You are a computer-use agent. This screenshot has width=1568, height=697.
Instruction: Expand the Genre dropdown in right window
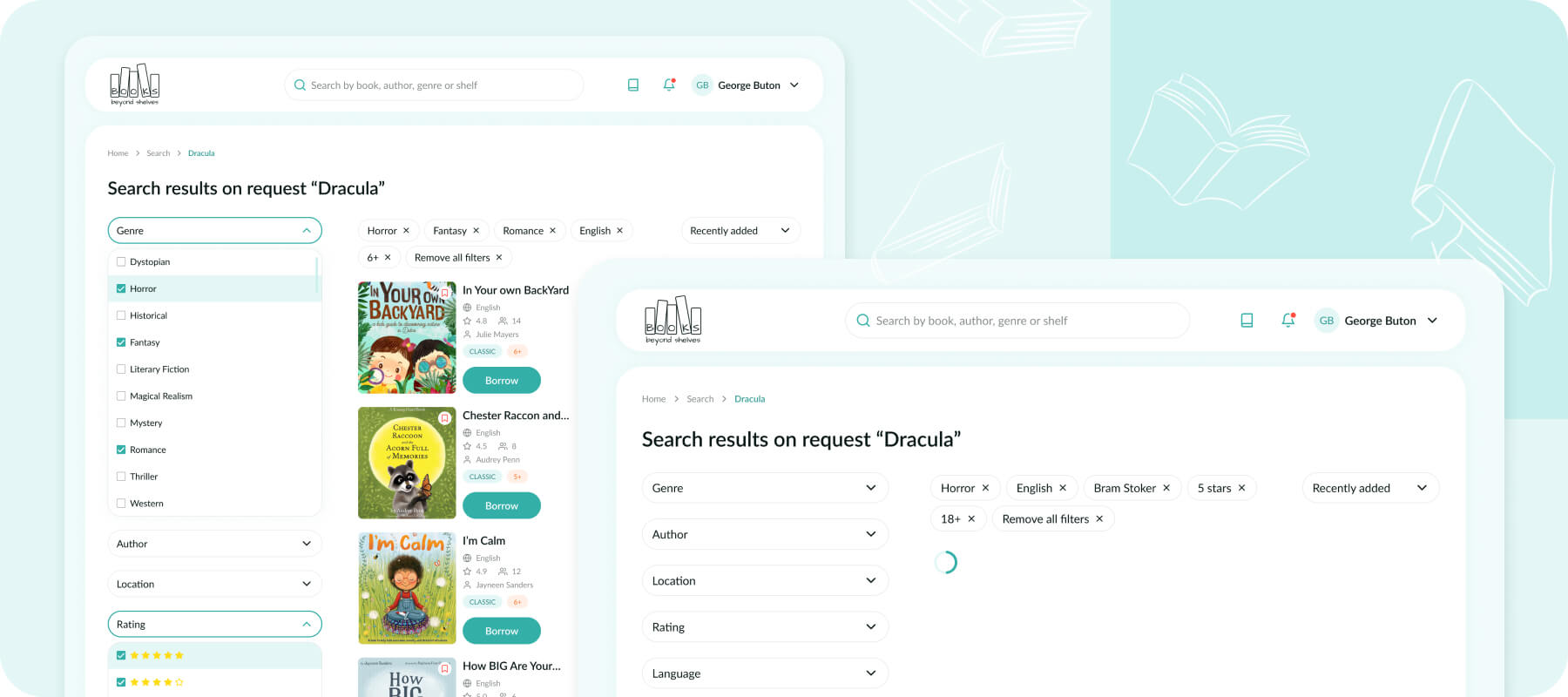coord(765,488)
